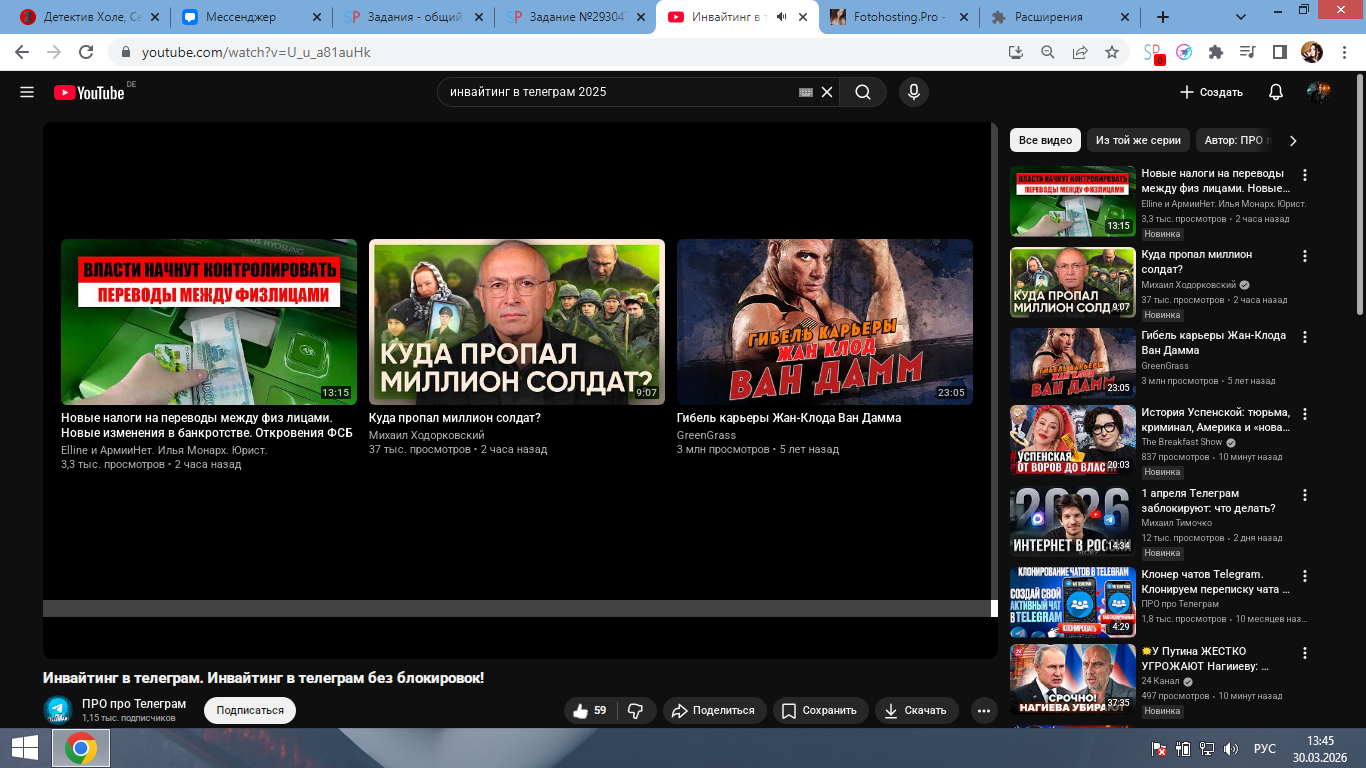
Task: Mute the tab via its speaker icon
Action: [x=782, y=17]
